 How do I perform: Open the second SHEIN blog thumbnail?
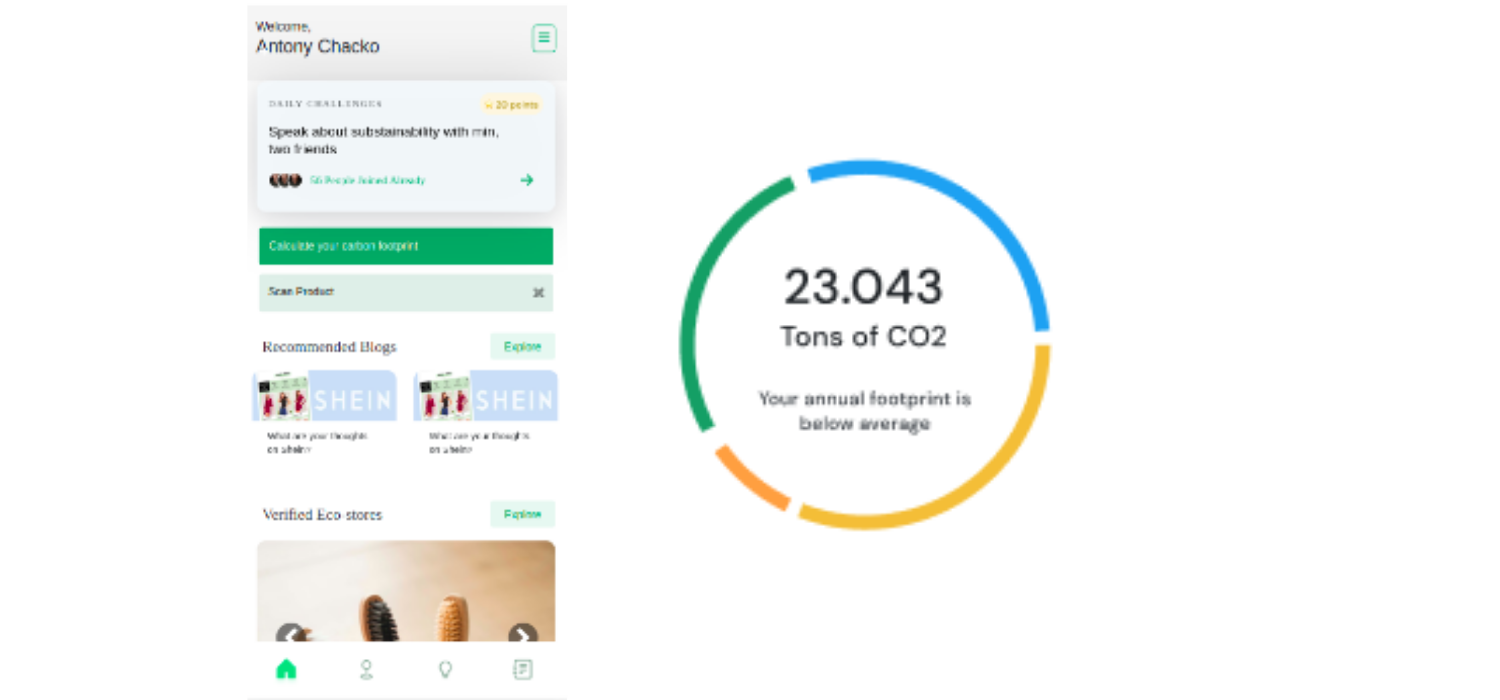point(486,396)
